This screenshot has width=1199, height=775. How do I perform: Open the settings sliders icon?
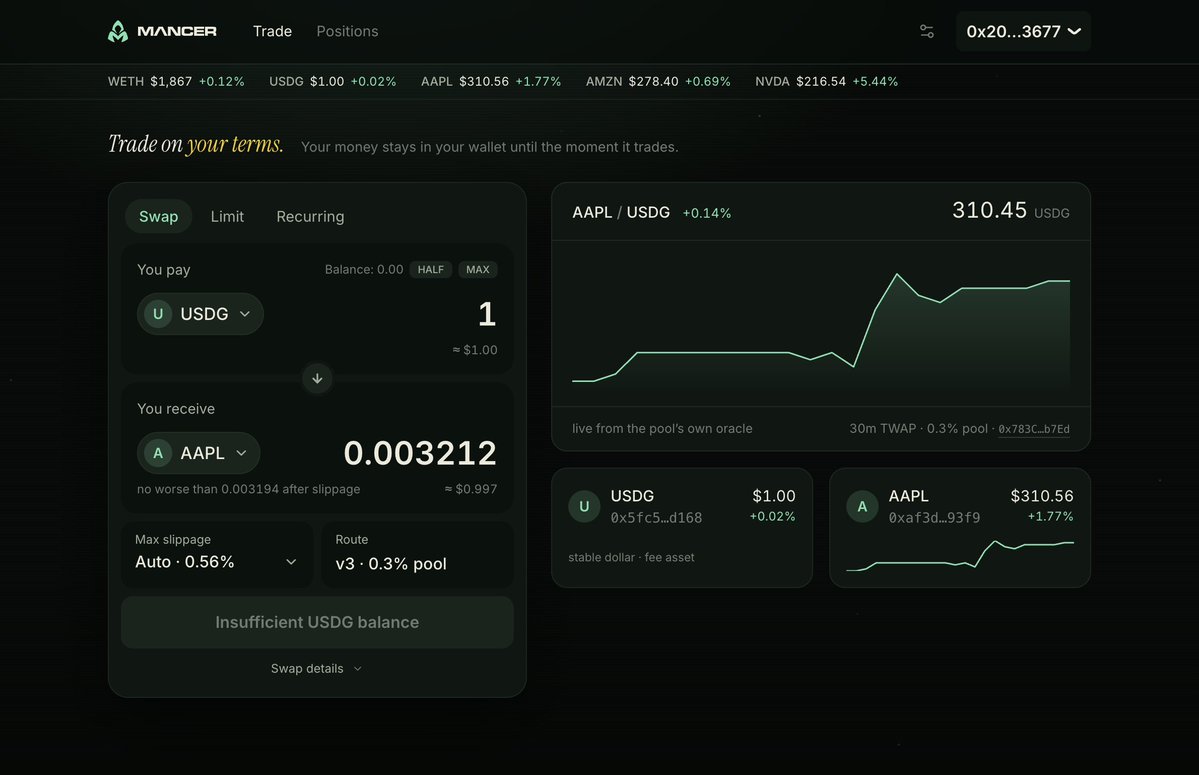(926, 31)
